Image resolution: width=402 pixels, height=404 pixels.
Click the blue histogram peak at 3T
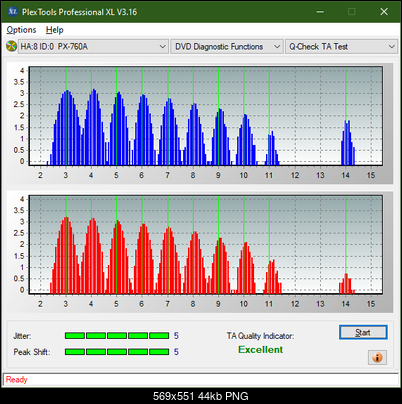point(67,128)
